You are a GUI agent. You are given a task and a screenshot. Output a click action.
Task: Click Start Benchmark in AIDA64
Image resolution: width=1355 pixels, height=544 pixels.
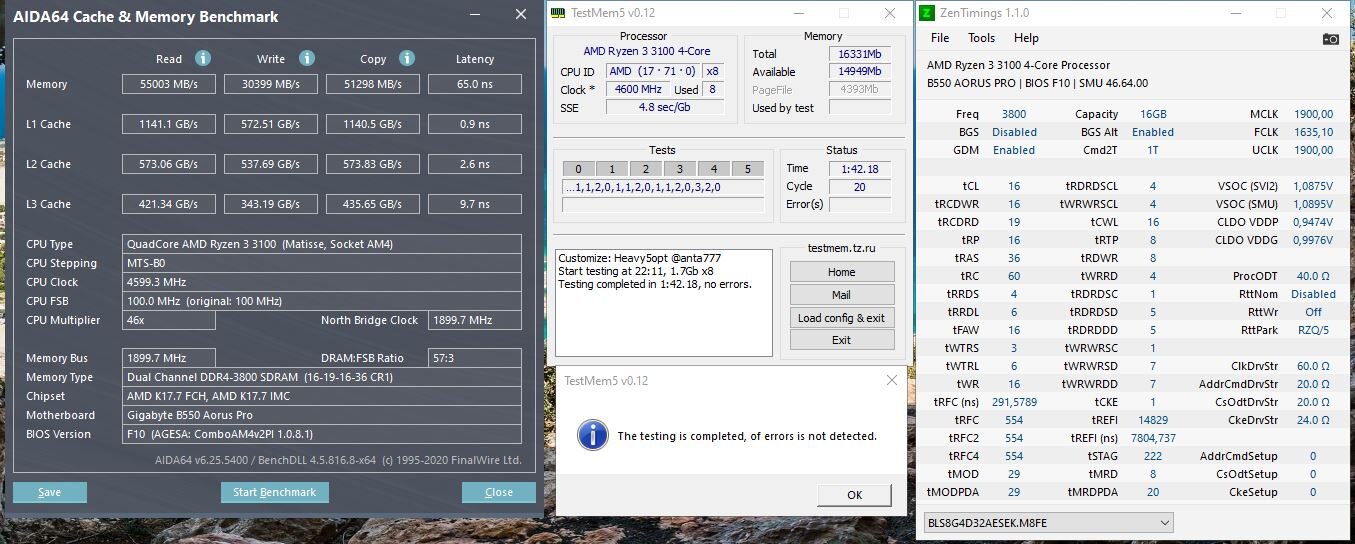pos(274,492)
